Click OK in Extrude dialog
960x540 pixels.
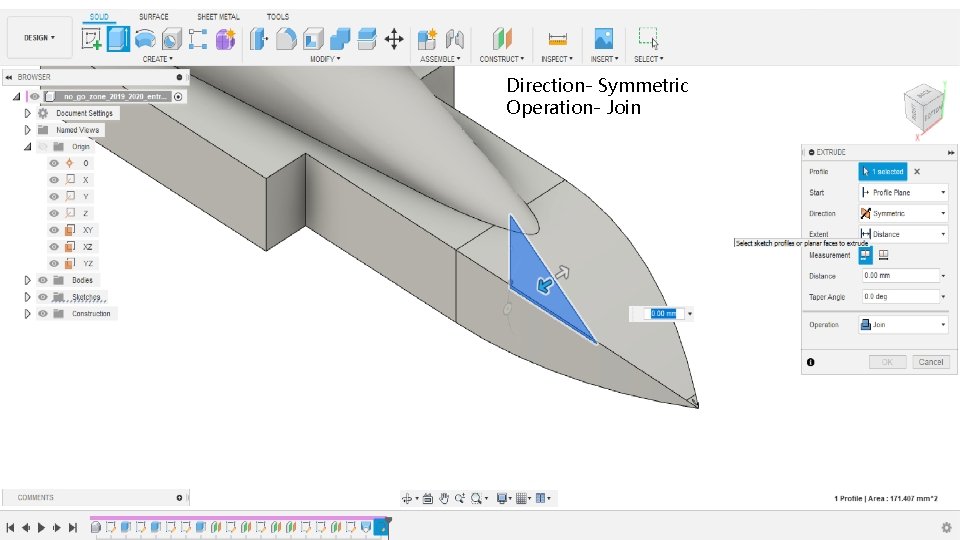click(x=887, y=362)
